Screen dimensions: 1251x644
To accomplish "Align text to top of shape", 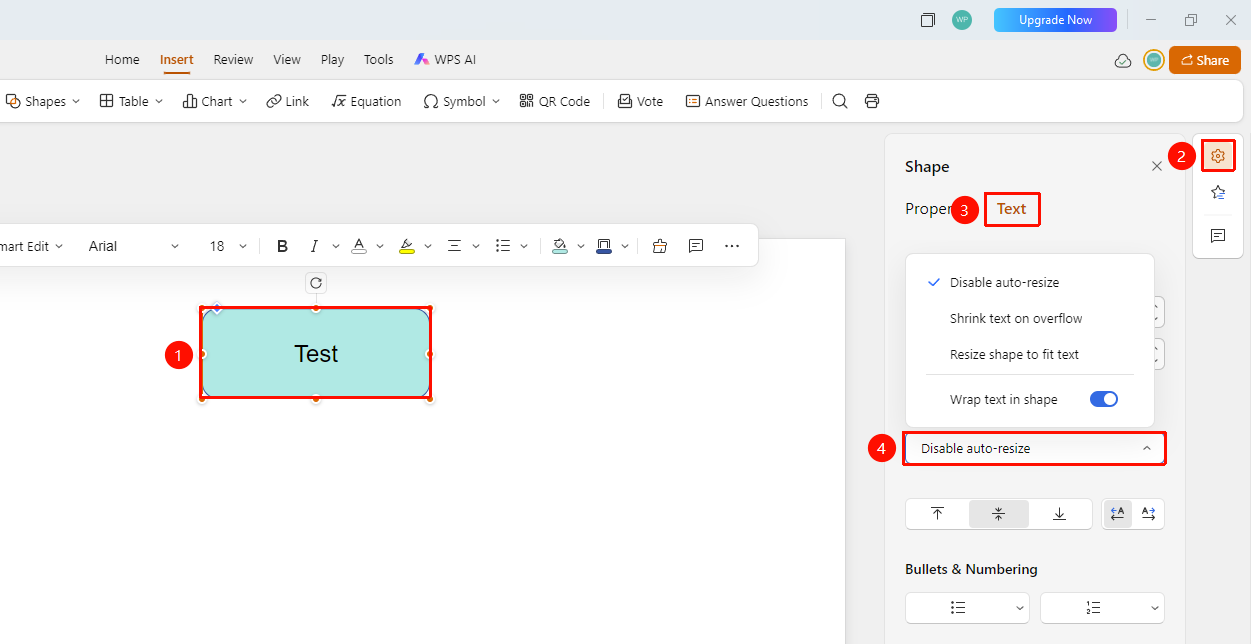I will click(x=937, y=514).
